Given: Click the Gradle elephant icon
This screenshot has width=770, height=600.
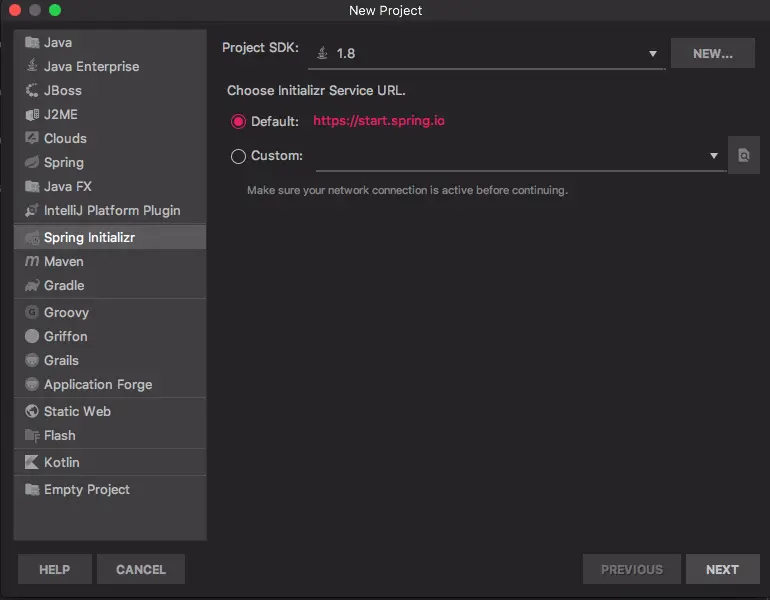Looking at the screenshot, I should coord(32,285).
